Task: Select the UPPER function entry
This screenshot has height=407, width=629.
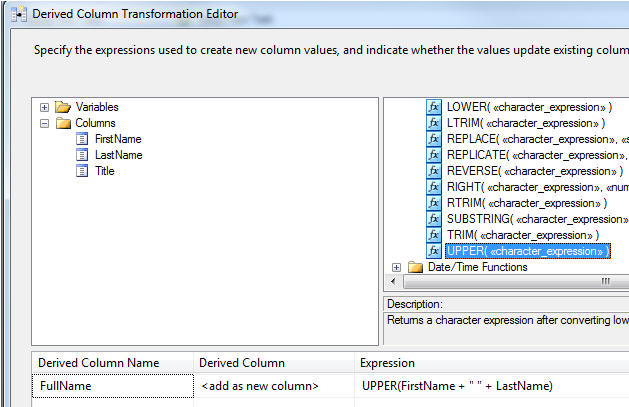Action: coord(526,251)
